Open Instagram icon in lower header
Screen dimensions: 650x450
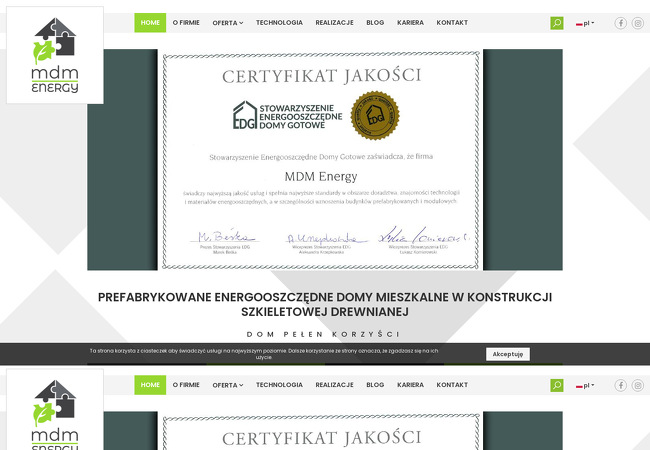638,385
